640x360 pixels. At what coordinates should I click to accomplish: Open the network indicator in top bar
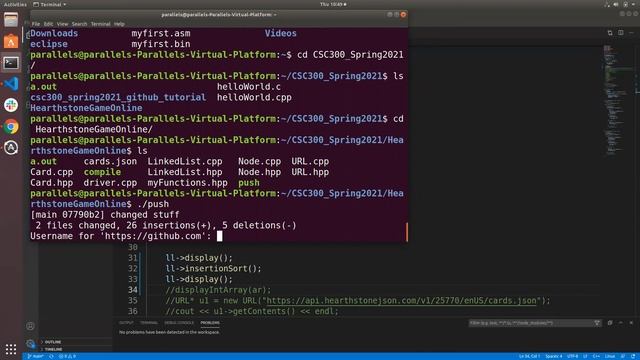607,4
